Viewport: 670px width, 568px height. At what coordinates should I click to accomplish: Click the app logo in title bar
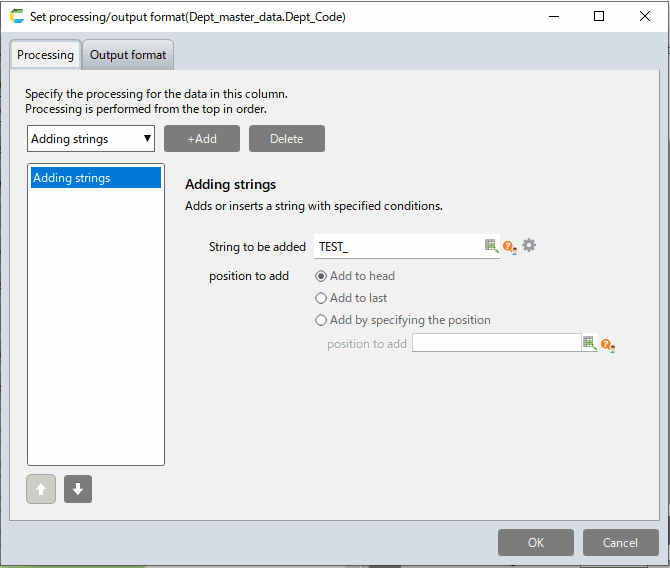pyautogui.click(x=16, y=16)
